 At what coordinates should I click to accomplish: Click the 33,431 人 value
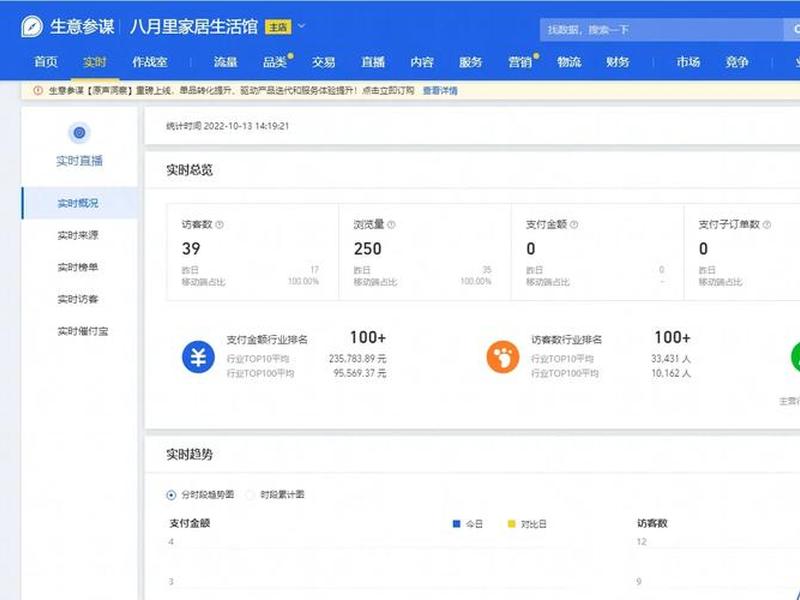click(x=671, y=359)
